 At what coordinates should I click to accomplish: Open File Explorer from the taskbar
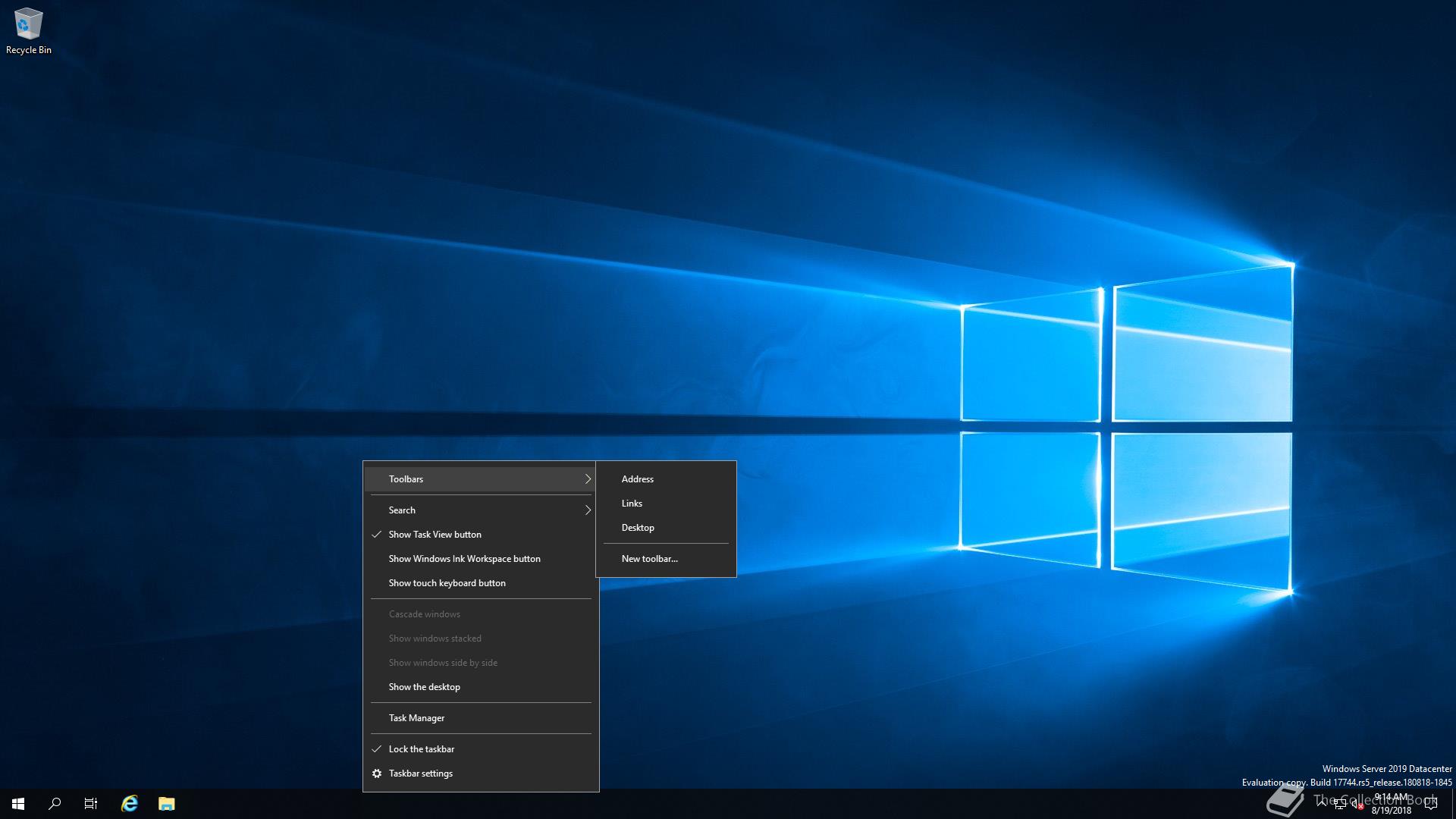tap(167, 804)
